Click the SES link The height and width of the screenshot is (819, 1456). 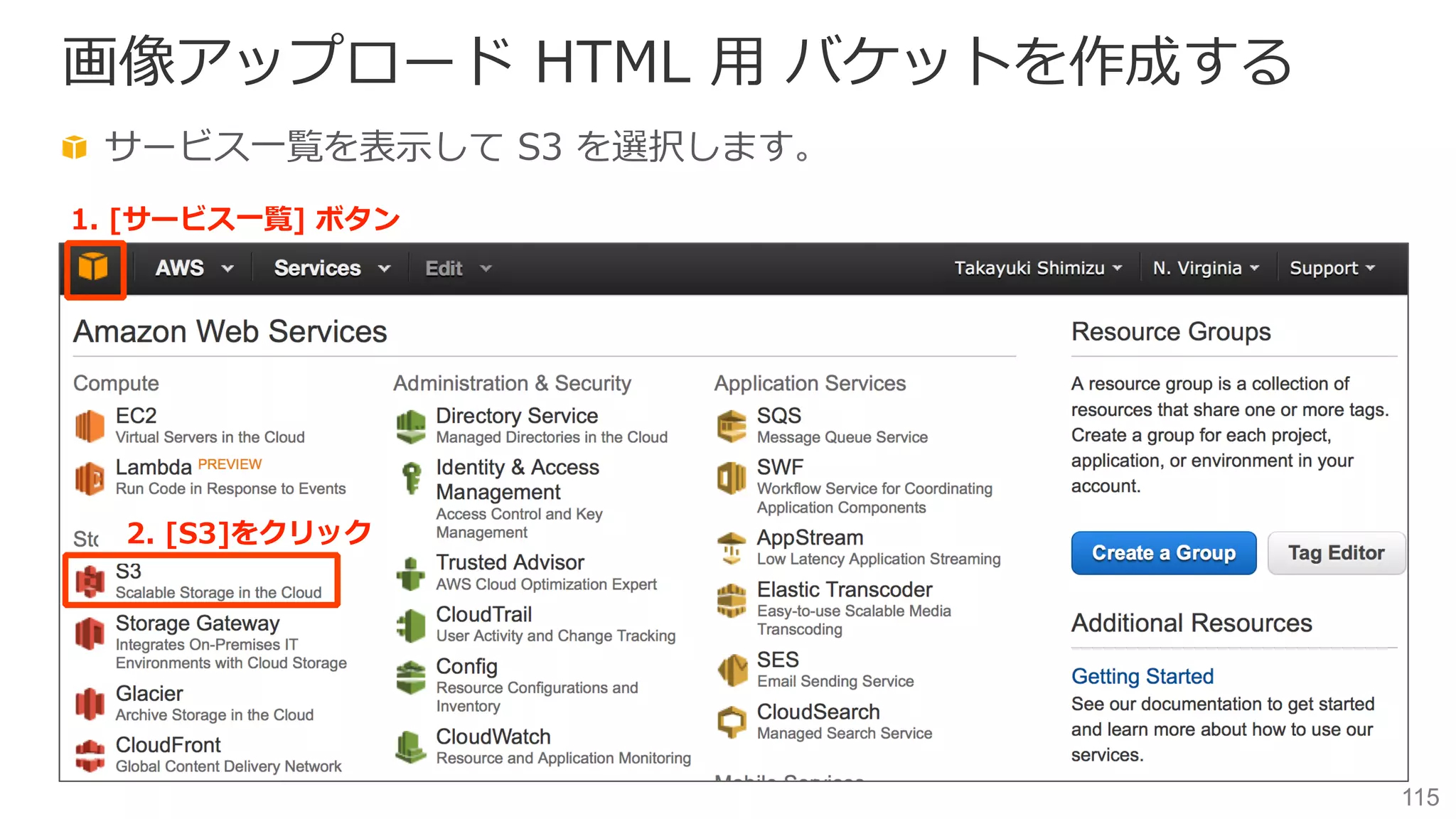pos(778,660)
